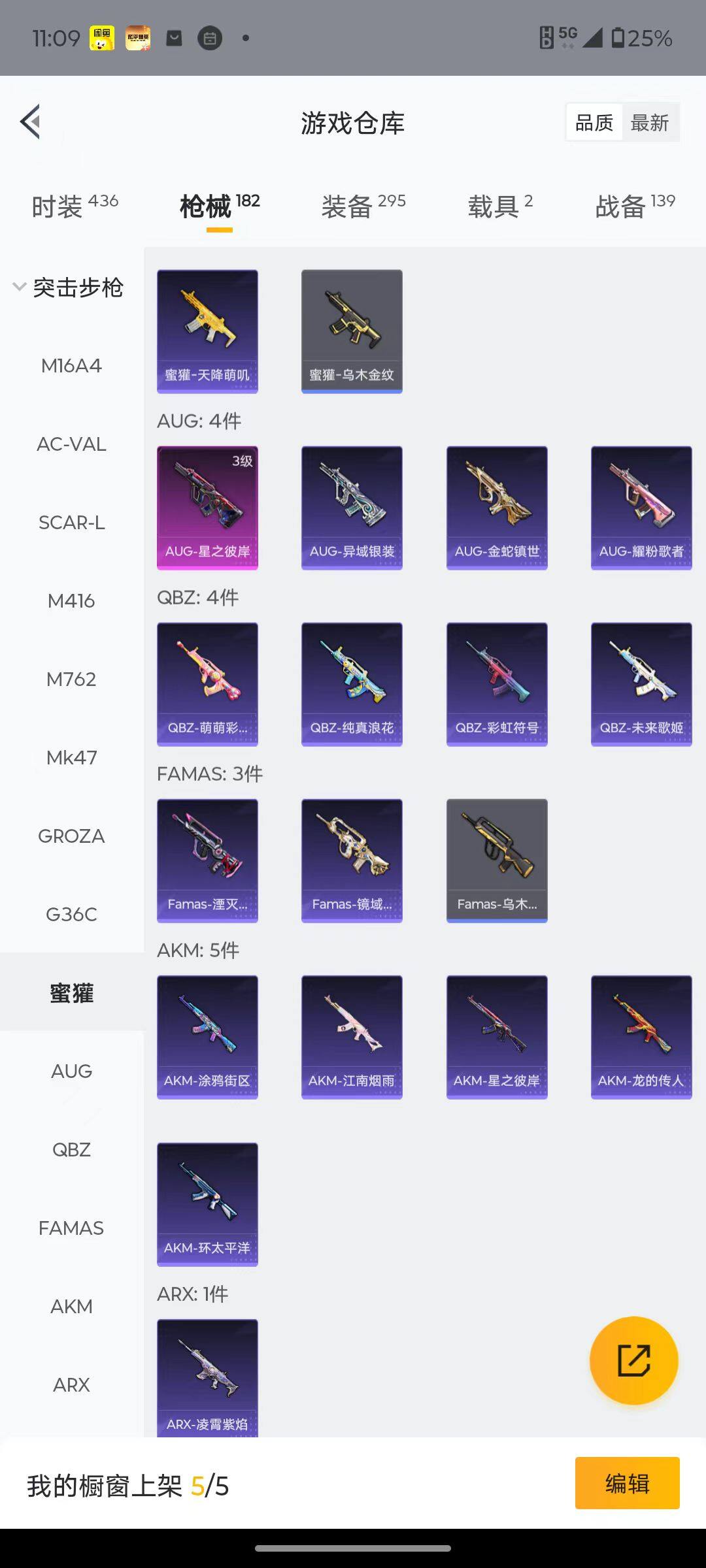706x1568 pixels.
Task: Select the QBZ-未来歌姬 skin icon
Action: coord(641,684)
